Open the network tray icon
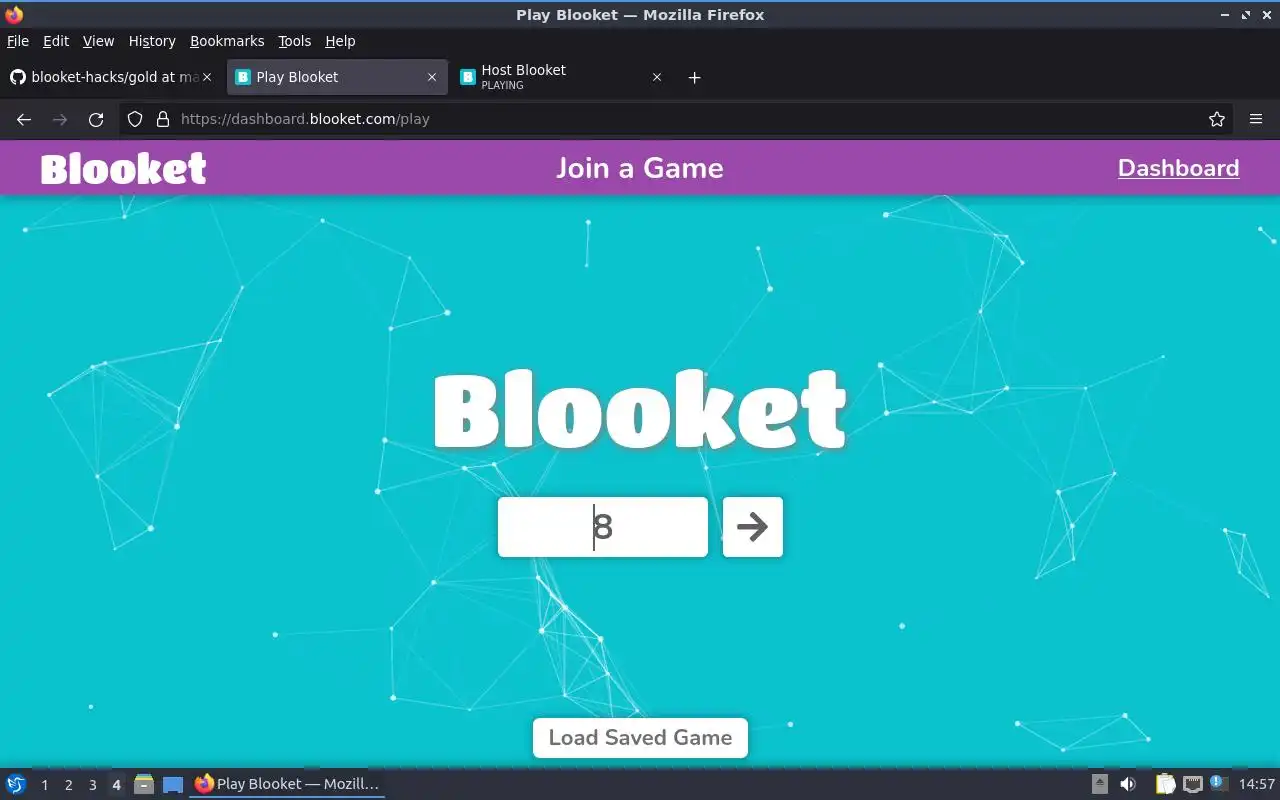Screen dimensions: 1280x800 pyautogui.click(x=1192, y=784)
